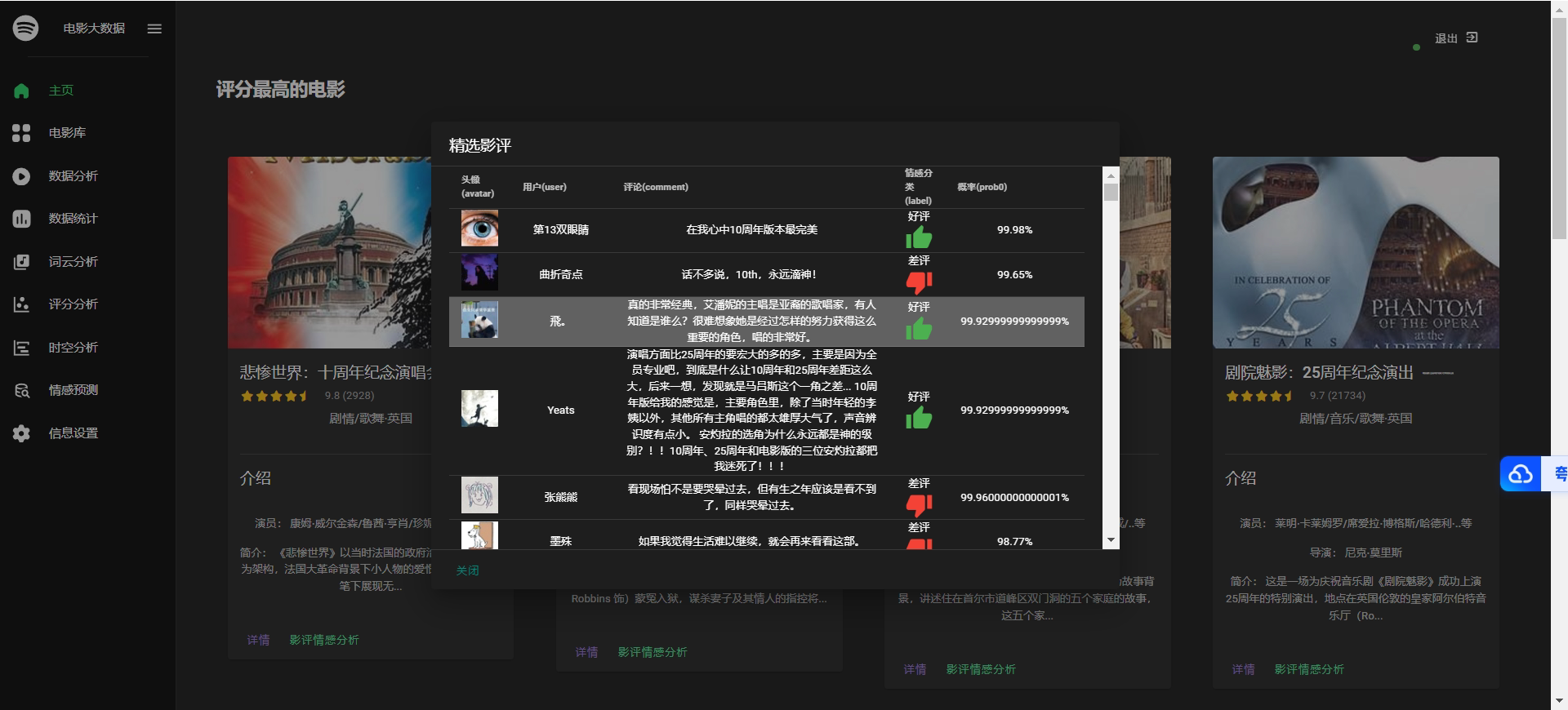The height and width of the screenshot is (710, 1568).
Task: Close the 精选影评 dialog with 关闭
Action: click(x=468, y=570)
